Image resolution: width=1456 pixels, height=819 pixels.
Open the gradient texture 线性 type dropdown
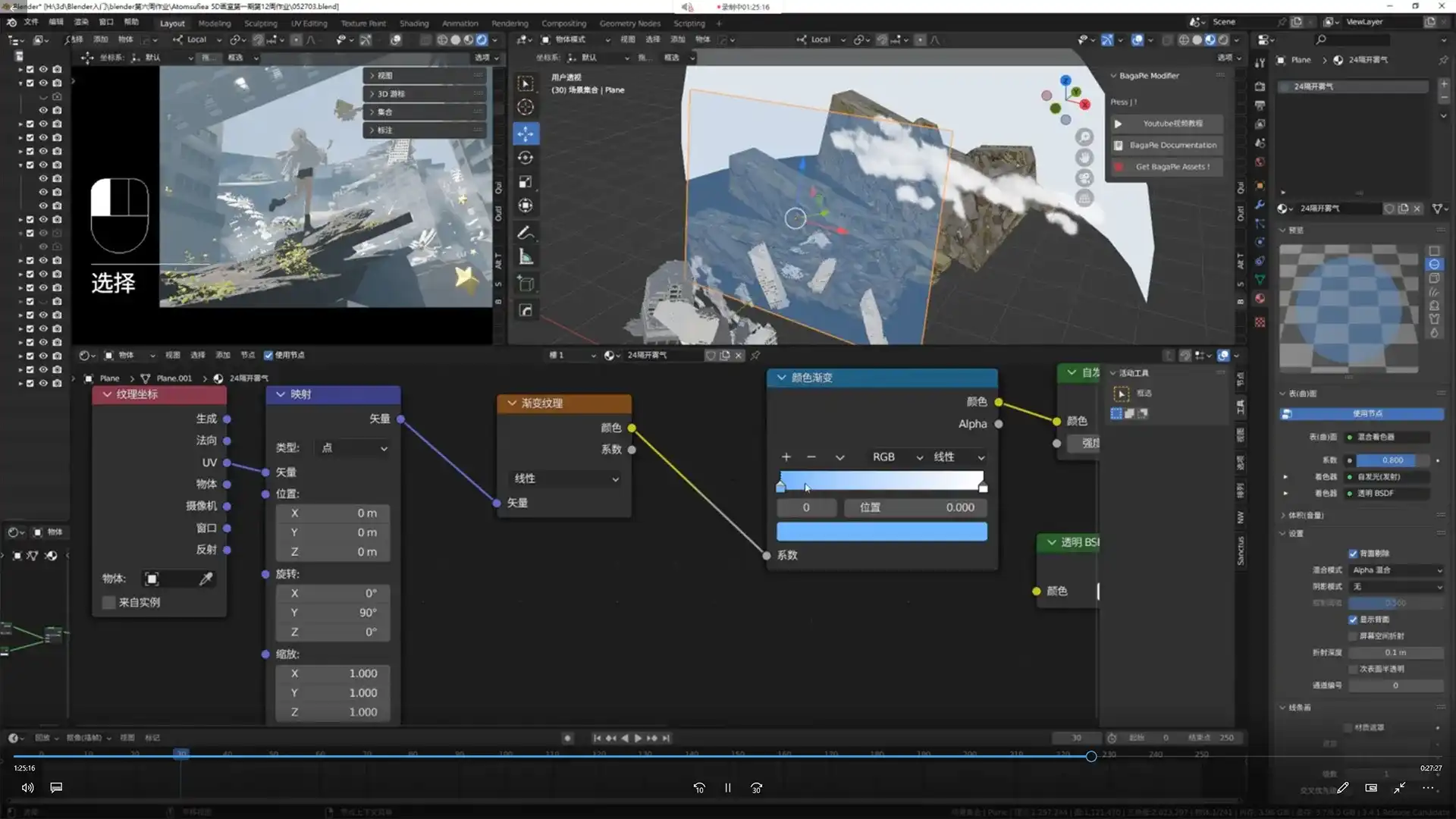pyautogui.click(x=566, y=479)
